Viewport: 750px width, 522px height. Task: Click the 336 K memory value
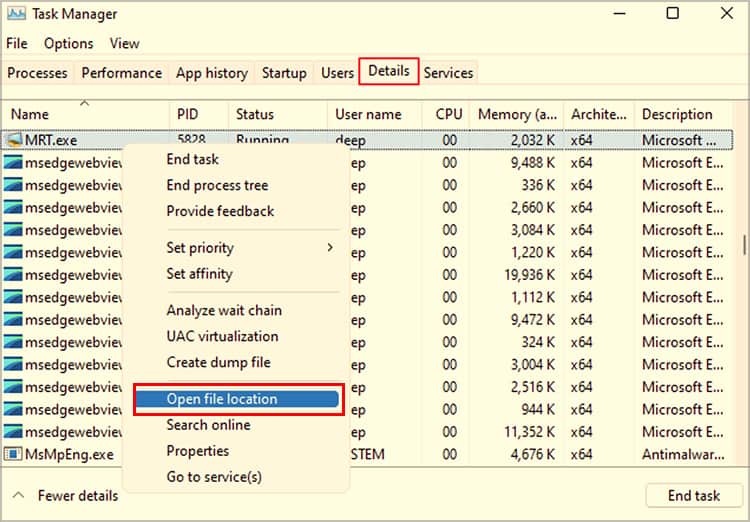pos(538,185)
